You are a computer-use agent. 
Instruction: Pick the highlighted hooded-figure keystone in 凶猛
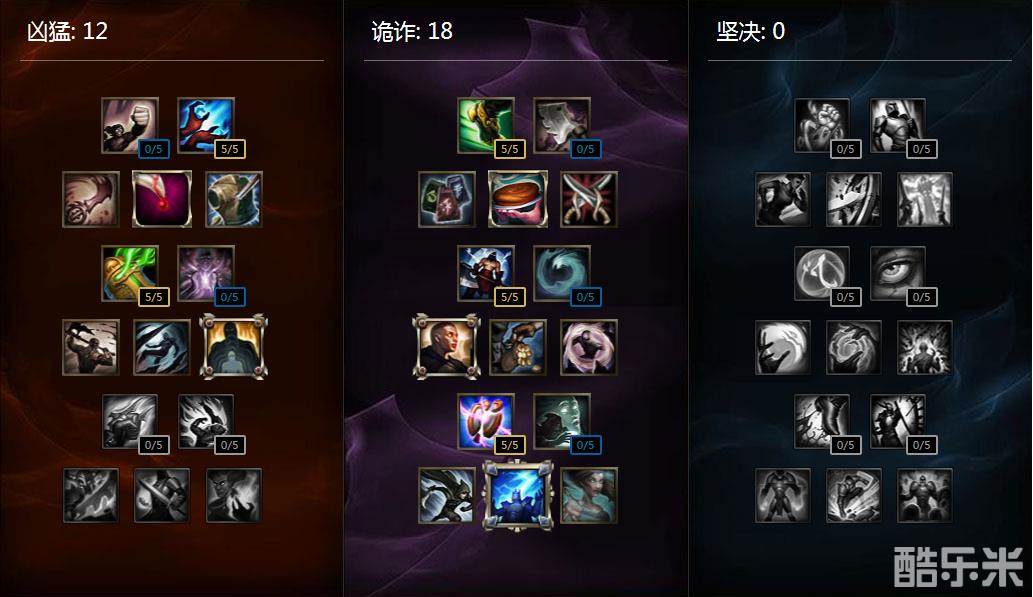[233, 347]
